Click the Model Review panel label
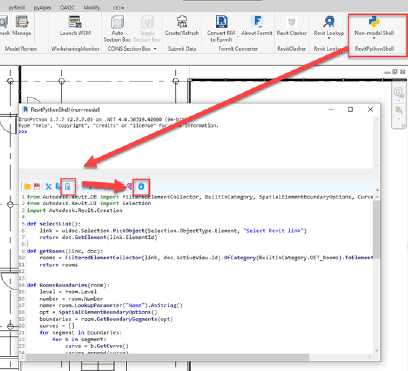Image resolution: width=408 pixels, height=371 pixels. click(x=21, y=49)
